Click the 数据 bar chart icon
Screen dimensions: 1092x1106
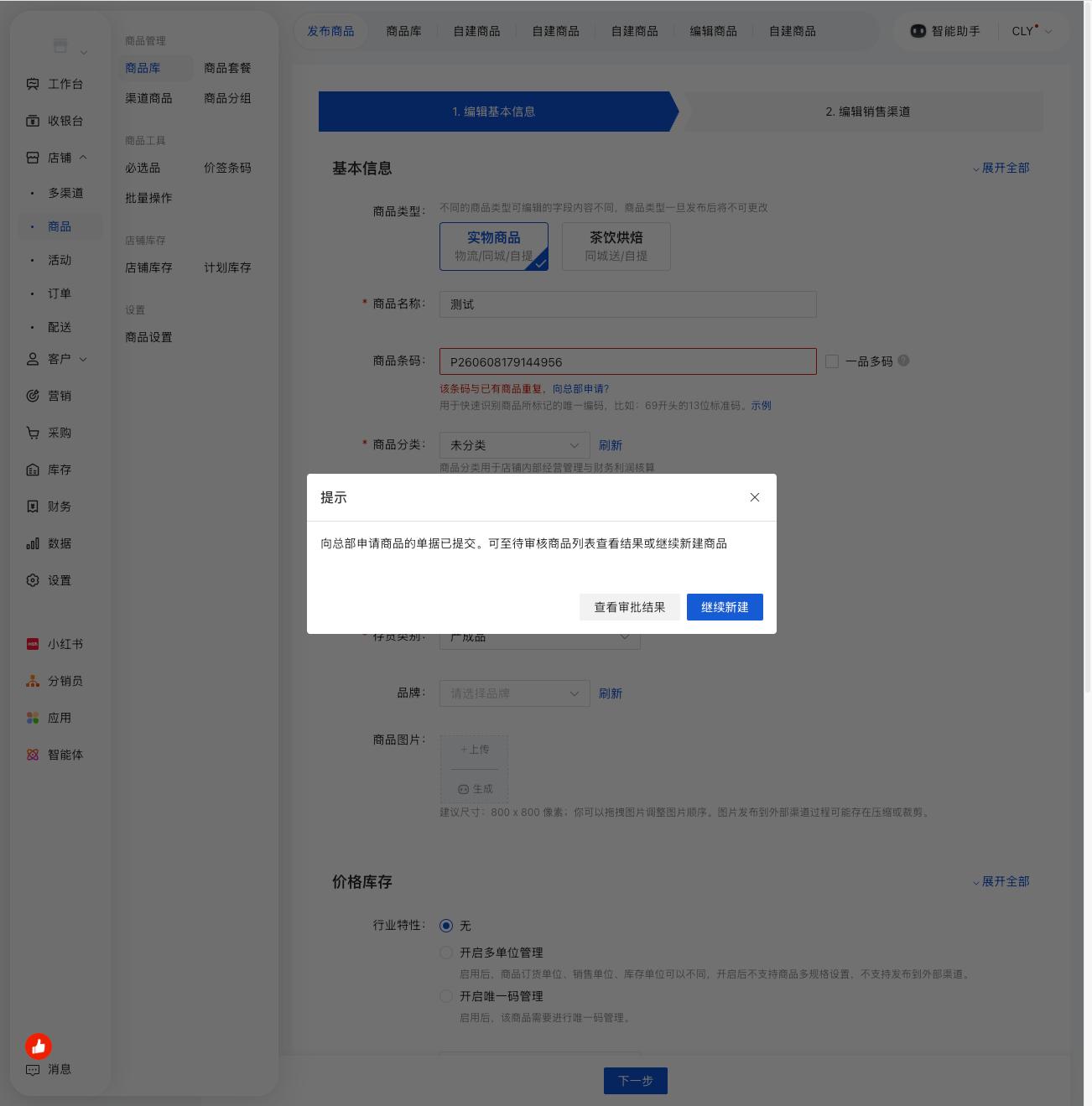tap(33, 543)
